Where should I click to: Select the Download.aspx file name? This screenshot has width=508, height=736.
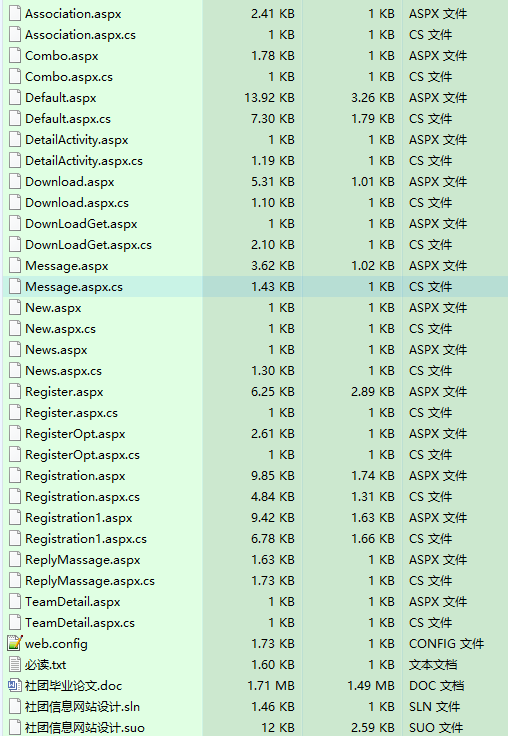70,182
